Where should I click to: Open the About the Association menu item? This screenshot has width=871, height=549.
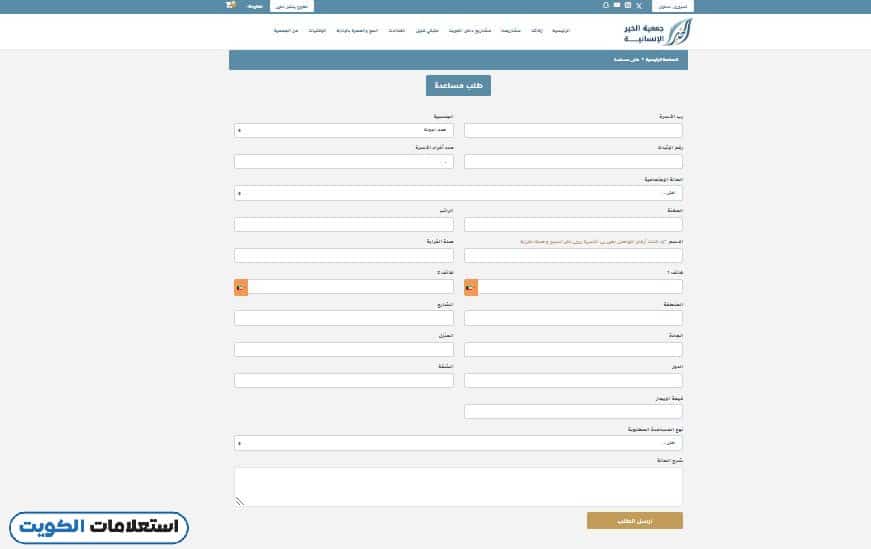[x=287, y=31]
